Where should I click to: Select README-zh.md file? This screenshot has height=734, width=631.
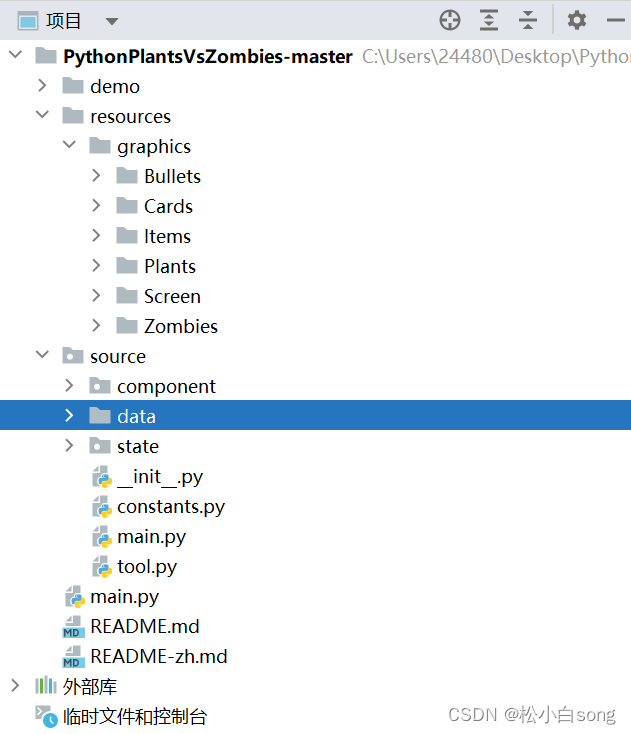(x=159, y=657)
